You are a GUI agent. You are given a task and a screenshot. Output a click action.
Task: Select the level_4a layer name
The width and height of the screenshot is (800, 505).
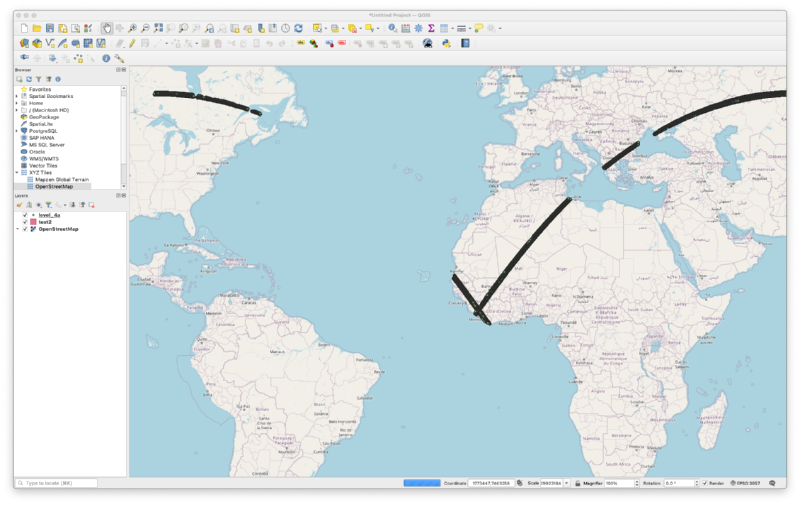point(49,215)
